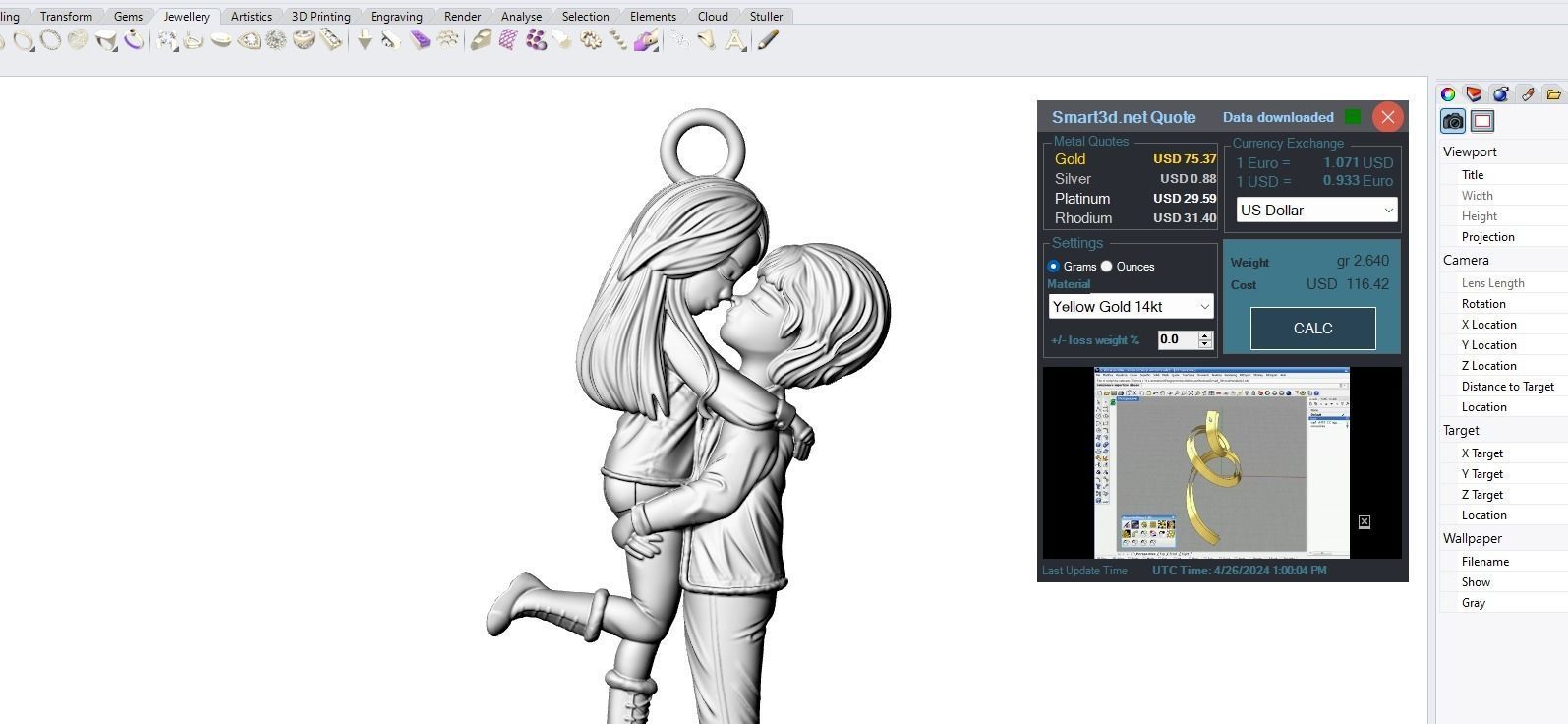Click the Distance to Target row
Image resolution: width=1568 pixels, height=724 pixels.
pyautogui.click(x=1504, y=387)
